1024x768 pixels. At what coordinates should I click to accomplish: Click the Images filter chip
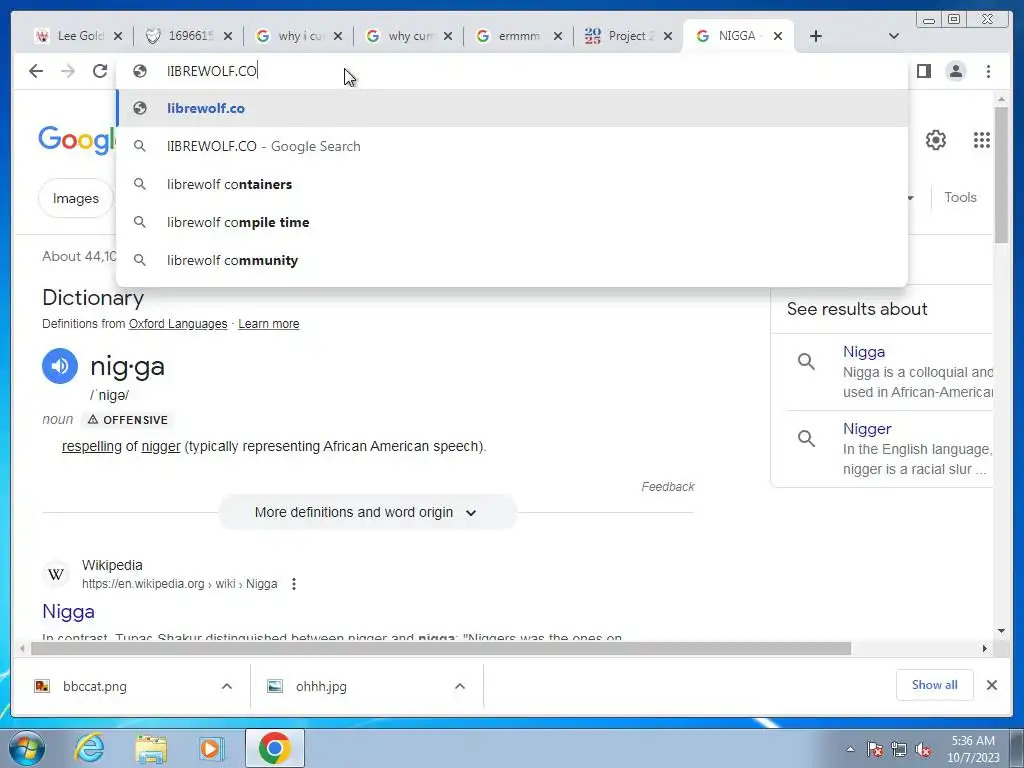(76, 198)
